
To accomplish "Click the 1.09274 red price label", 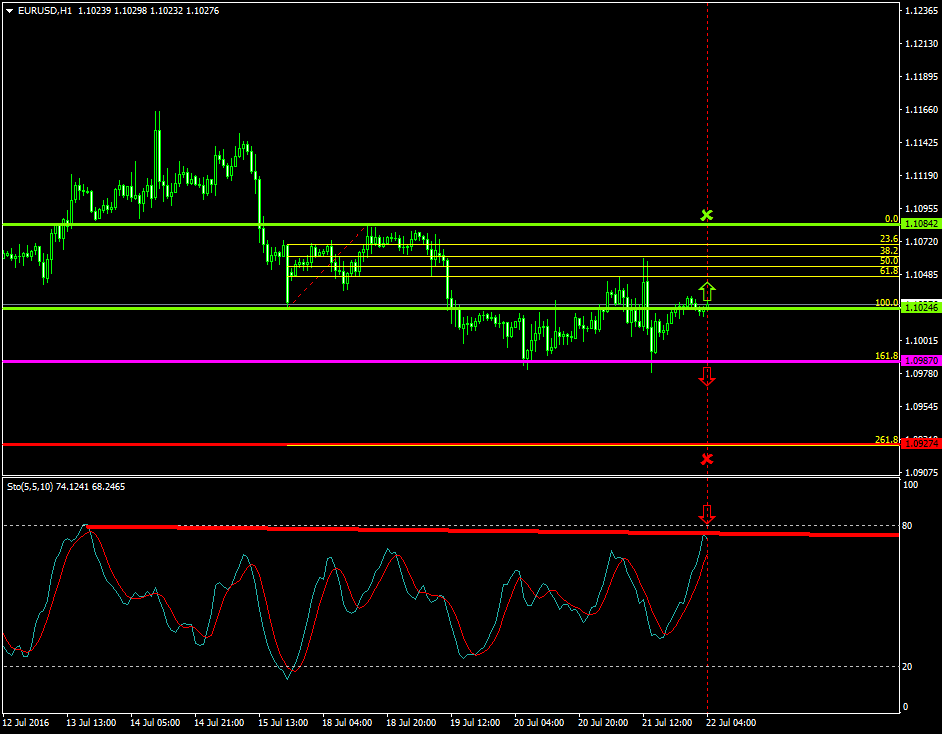I will tap(920, 442).
